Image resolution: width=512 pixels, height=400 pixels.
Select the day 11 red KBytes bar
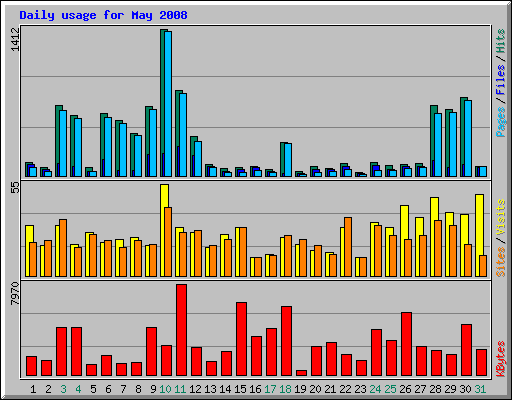click(181, 330)
